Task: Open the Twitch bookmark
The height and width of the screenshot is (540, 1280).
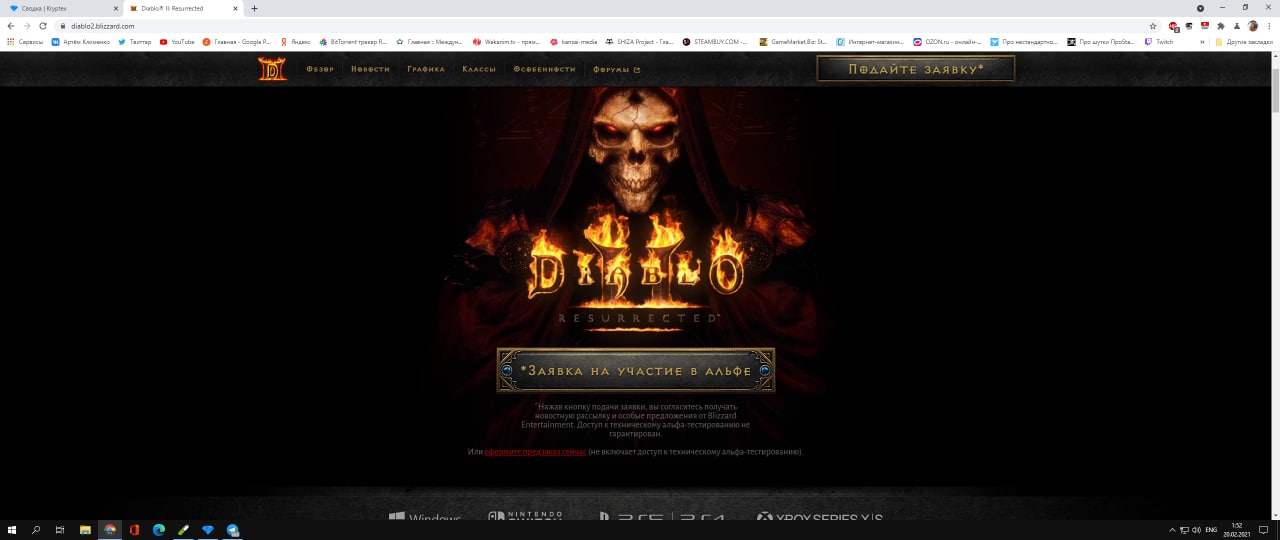Action: (1158, 42)
